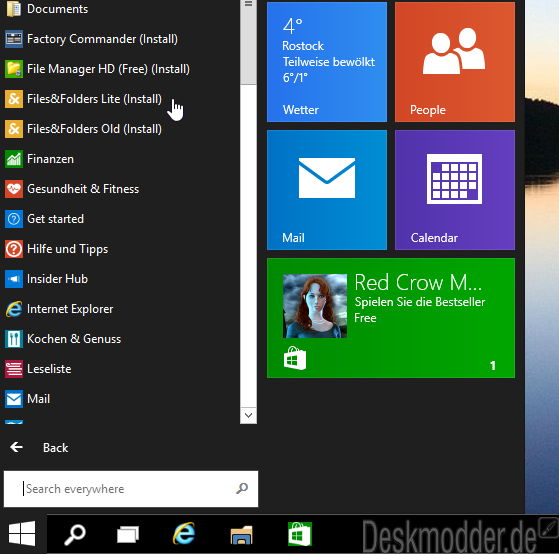Open the Get started app icon

click(x=14, y=219)
